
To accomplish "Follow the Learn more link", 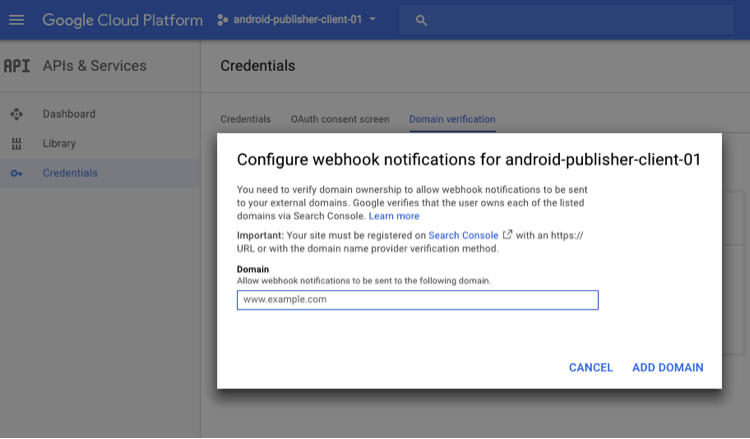I will 394,216.
